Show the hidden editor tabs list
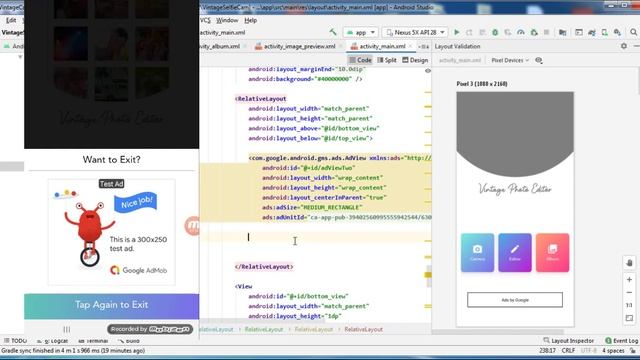 click(424, 47)
